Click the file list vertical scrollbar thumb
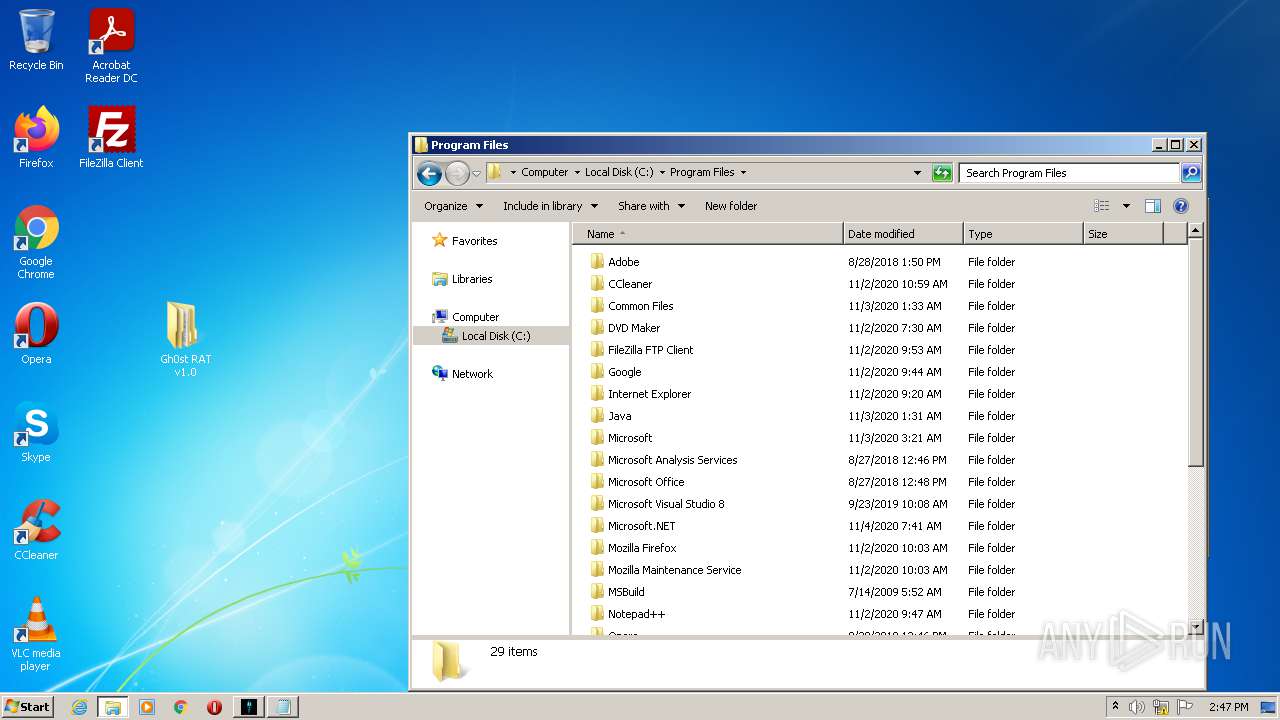The image size is (1280, 720). [1195, 351]
